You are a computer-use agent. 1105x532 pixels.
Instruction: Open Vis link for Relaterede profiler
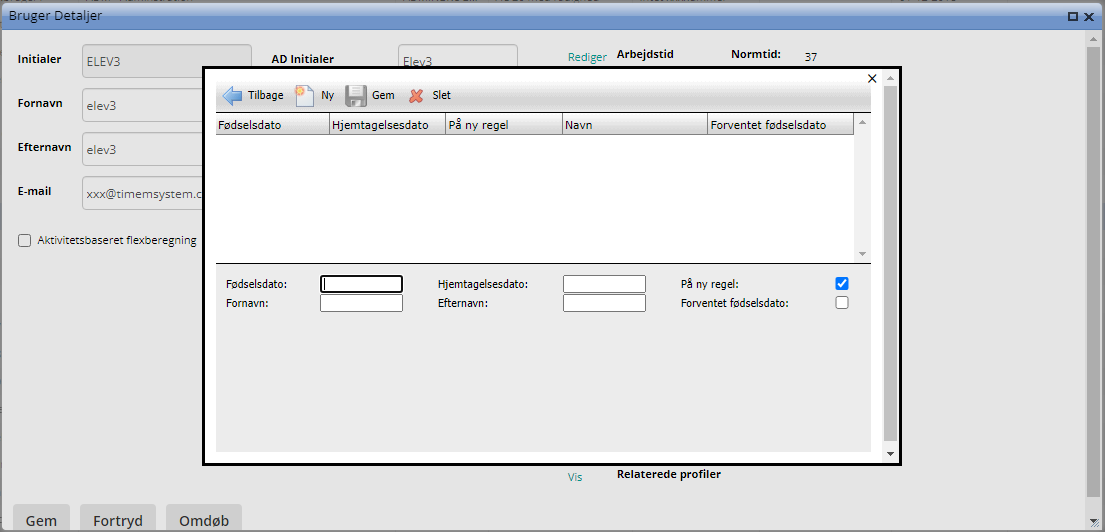coord(575,478)
